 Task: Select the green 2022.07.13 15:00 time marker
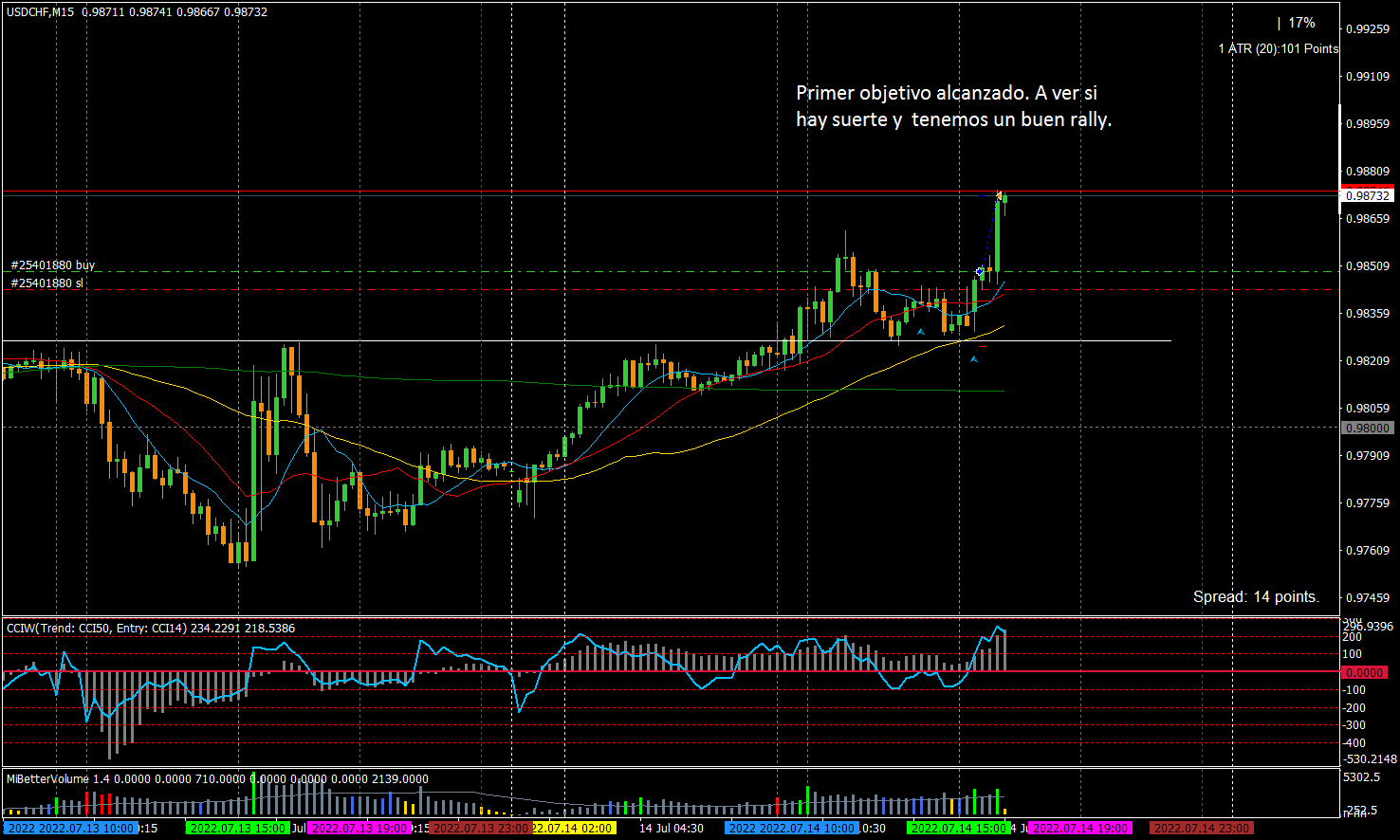[237, 828]
